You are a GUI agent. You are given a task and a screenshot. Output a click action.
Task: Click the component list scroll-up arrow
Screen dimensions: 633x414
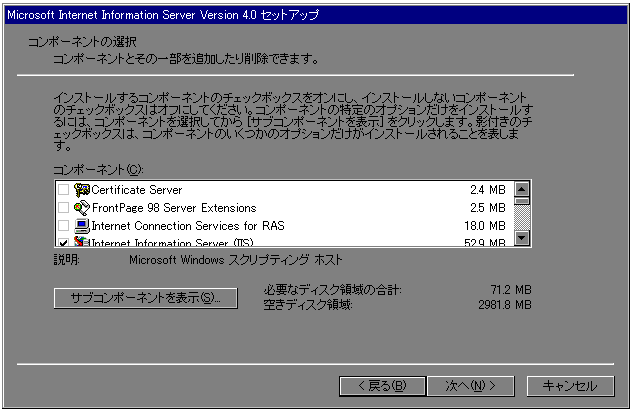522,189
